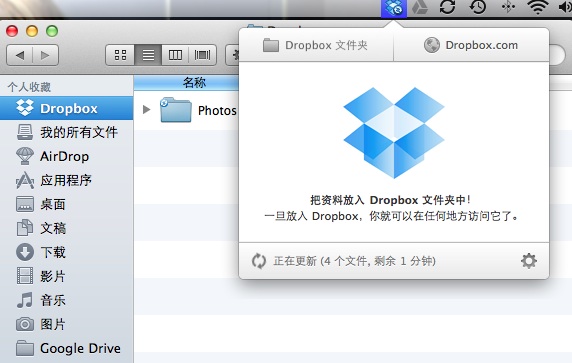Click the large Dropbox logo
The height and width of the screenshot is (363, 572).
tap(394, 133)
